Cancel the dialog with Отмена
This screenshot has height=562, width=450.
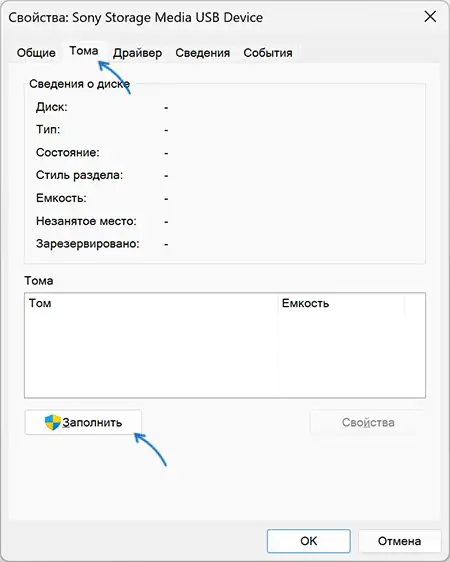click(399, 541)
